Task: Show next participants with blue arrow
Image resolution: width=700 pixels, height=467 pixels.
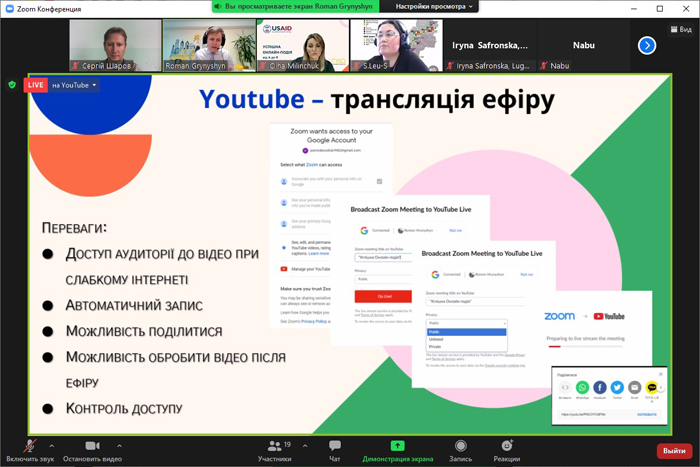Action: pos(647,45)
